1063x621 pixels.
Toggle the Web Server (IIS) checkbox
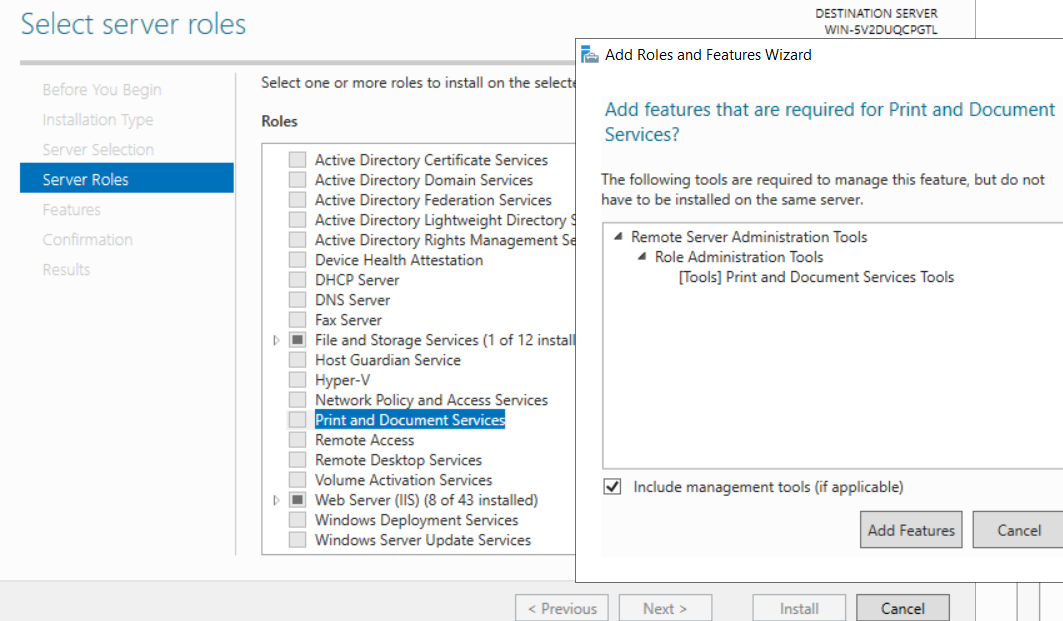[297, 500]
